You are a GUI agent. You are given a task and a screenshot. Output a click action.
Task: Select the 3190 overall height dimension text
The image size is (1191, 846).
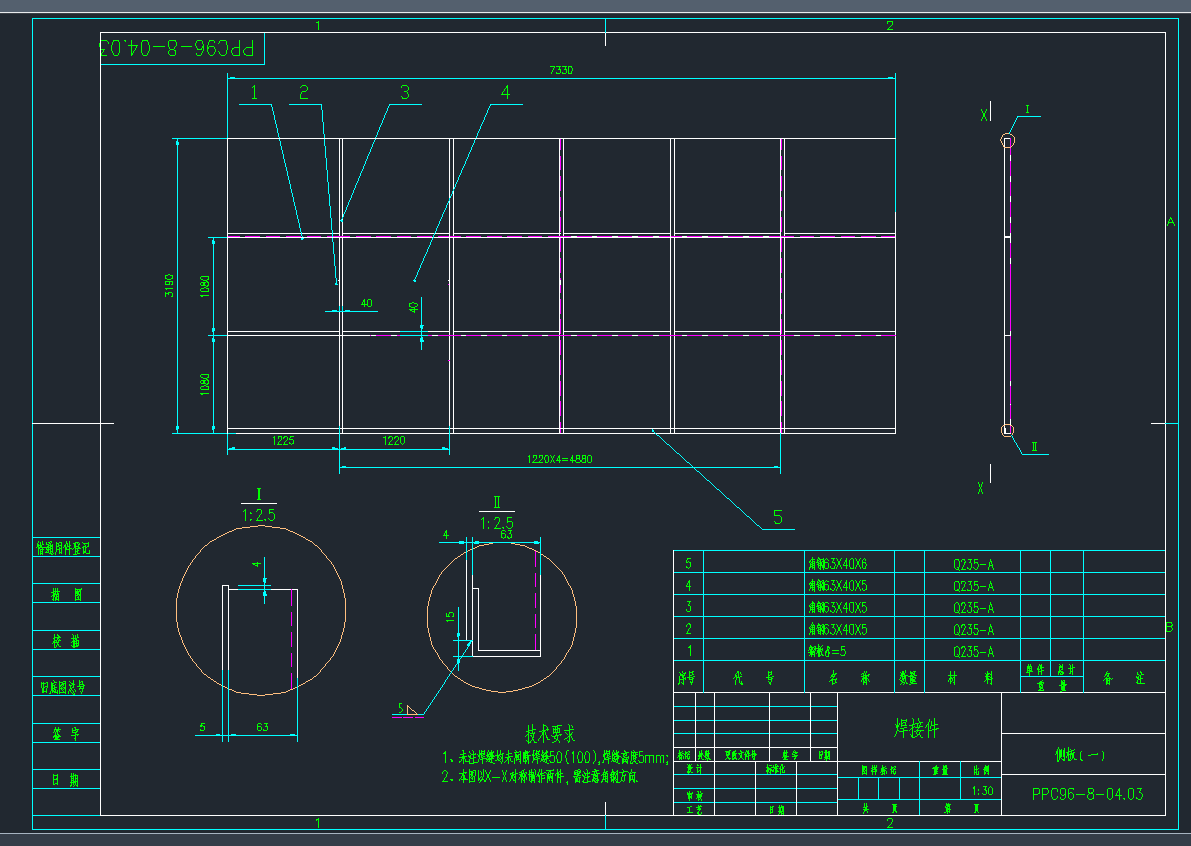[170, 286]
